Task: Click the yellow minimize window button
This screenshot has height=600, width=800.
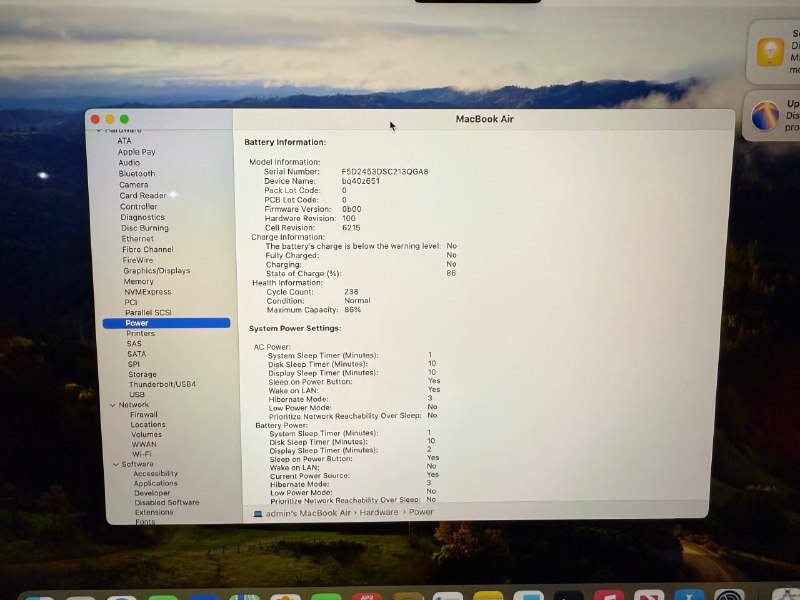Action: click(110, 119)
